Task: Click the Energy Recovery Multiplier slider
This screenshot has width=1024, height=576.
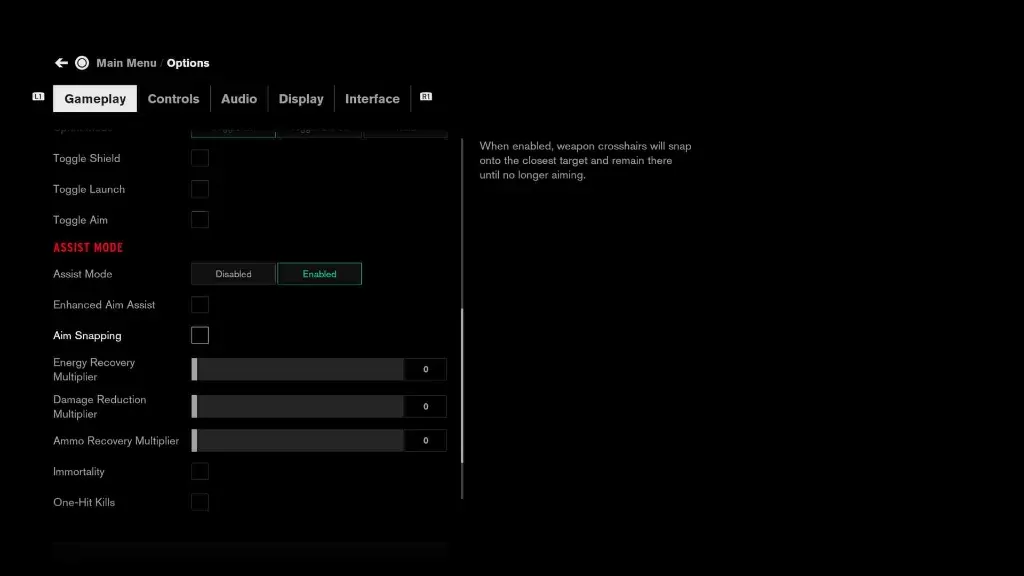Action: [x=298, y=370]
